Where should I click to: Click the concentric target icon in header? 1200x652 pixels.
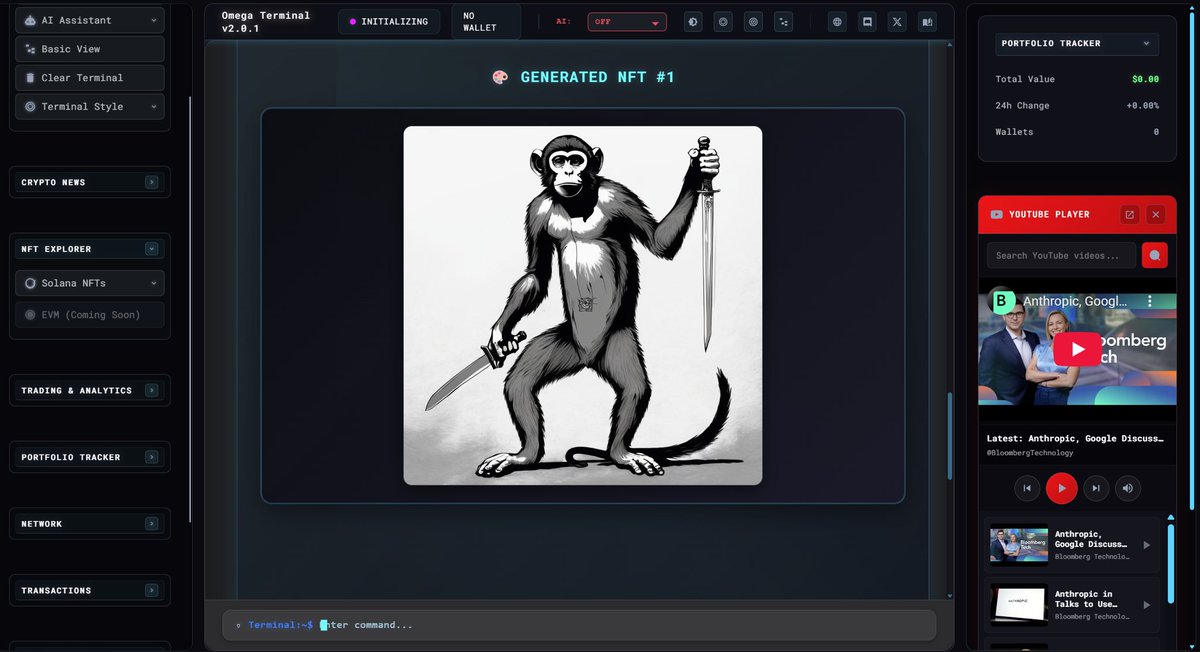(x=753, y=21)
